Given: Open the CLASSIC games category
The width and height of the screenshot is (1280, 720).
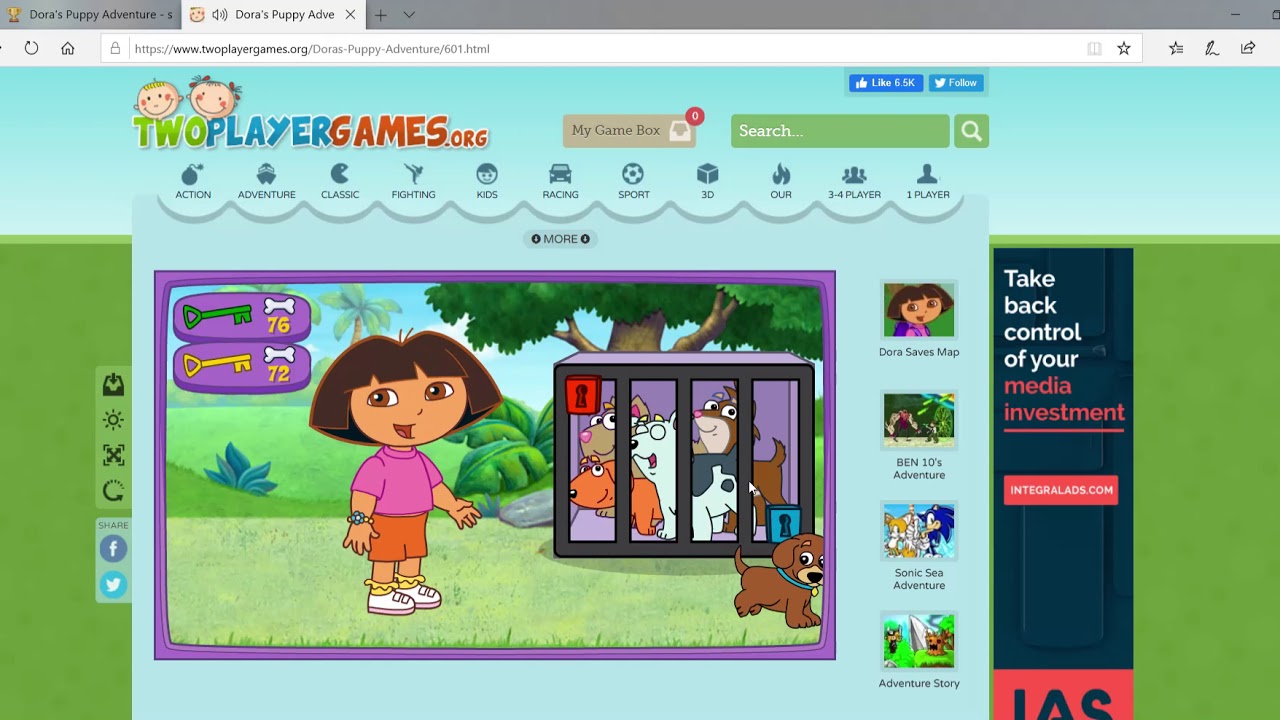Looking at the screenshot, I should [x=340, y=181].
